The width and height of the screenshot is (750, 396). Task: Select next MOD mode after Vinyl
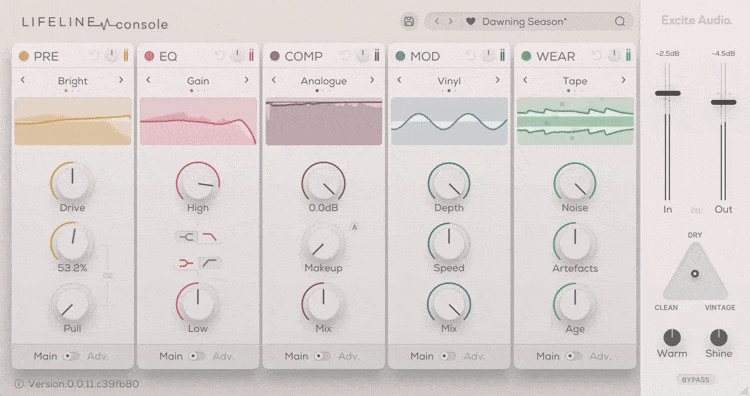tap(497, 80)
